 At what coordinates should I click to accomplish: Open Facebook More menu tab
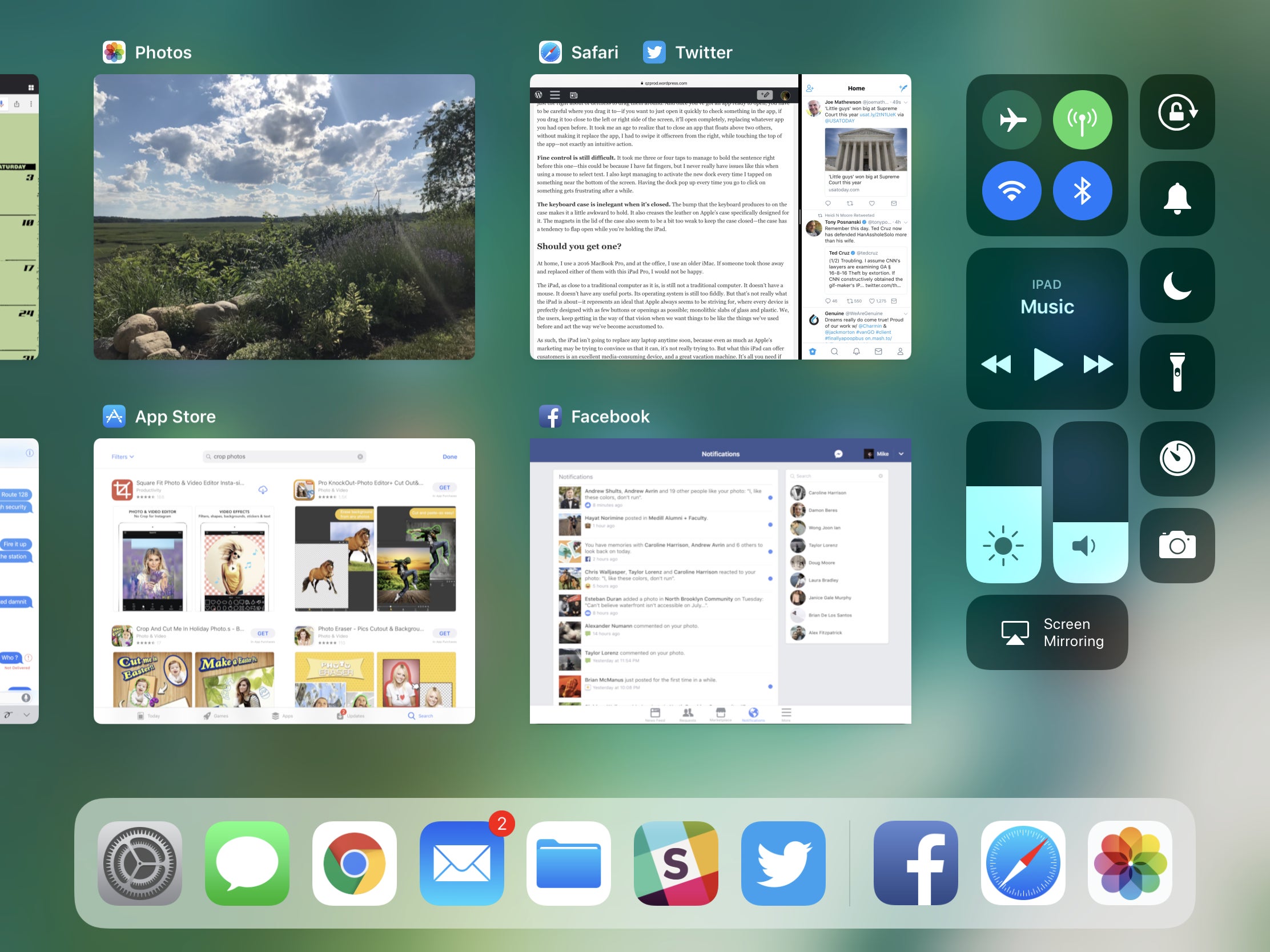tap(786, 715)
